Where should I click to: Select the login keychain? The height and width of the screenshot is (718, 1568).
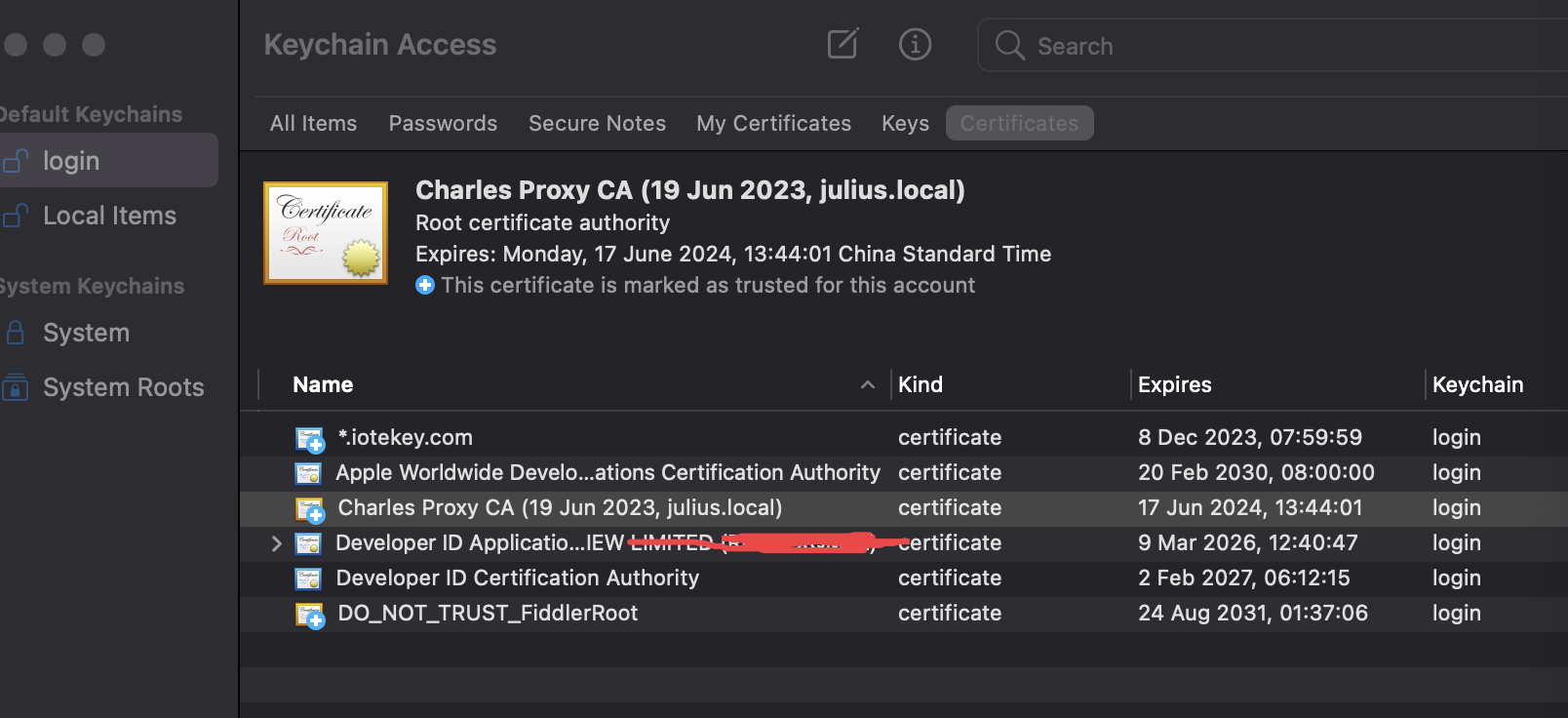click(107, 160)
